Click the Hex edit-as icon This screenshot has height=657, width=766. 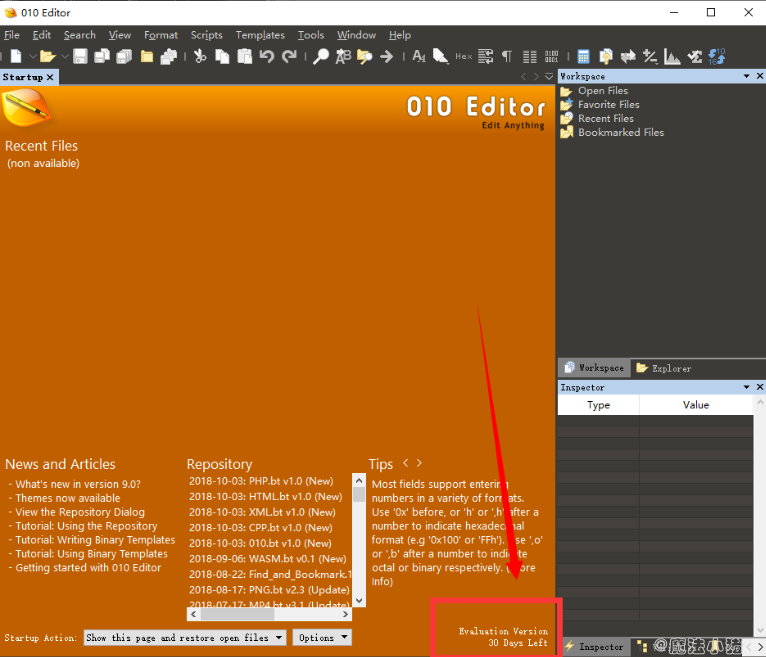click(x=464, y=57)
